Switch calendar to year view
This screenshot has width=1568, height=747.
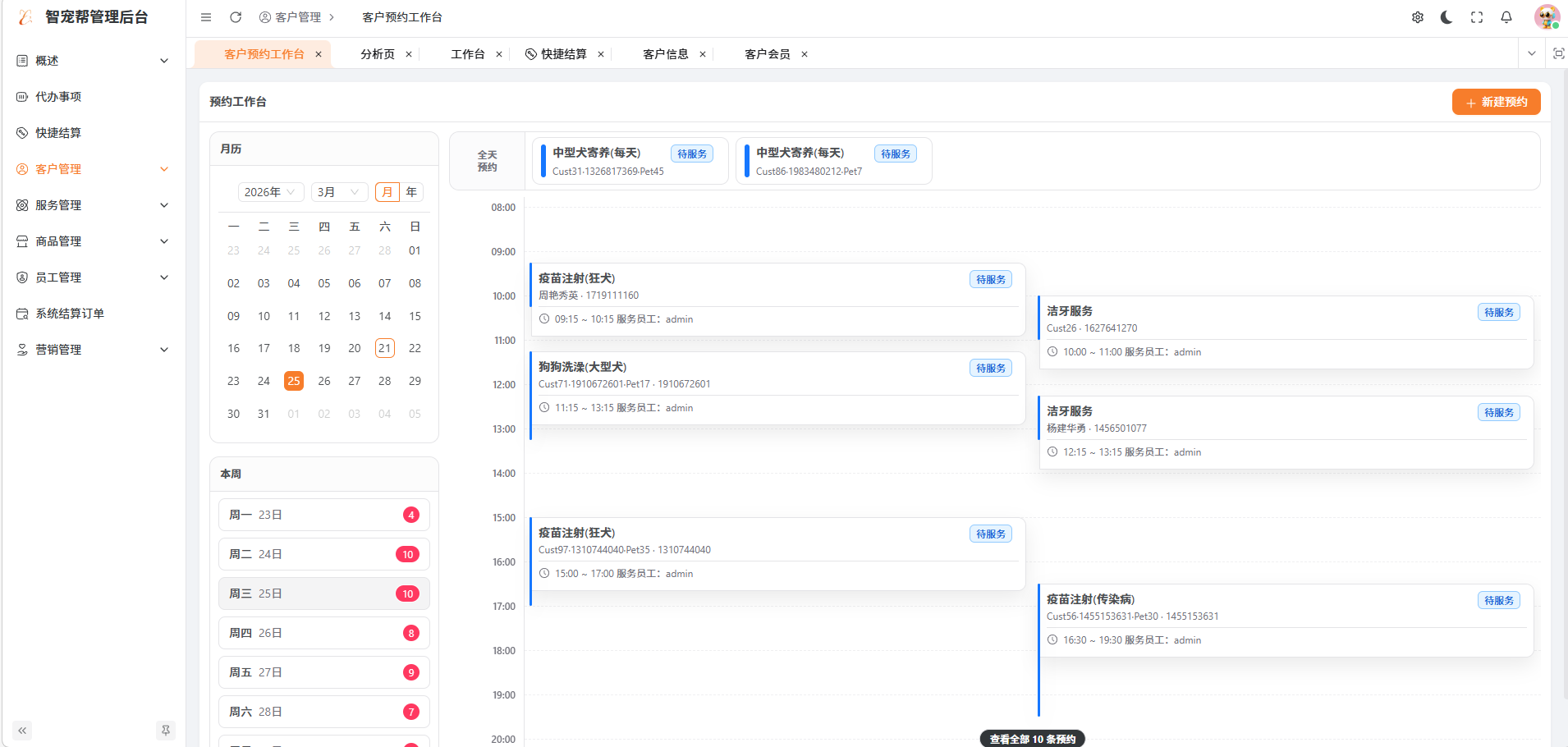tap(411, 192)
